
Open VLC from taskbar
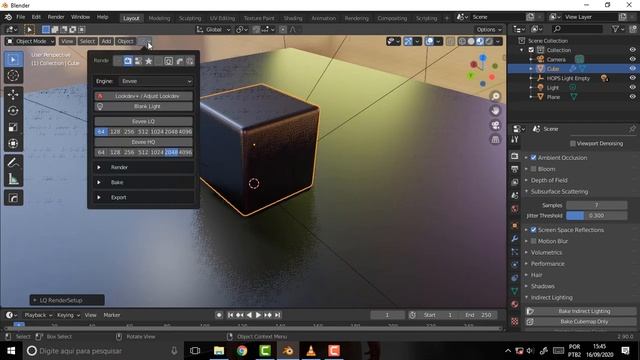[311, 351]
